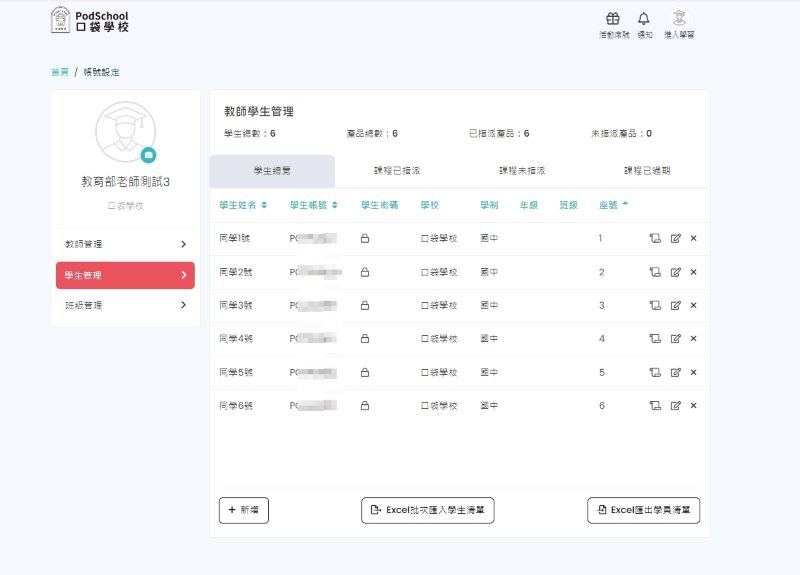The width and height of the screenshot is (800, 575).
Task: Switch to the 課程已指派 tab
Action: tap(396, 171)
